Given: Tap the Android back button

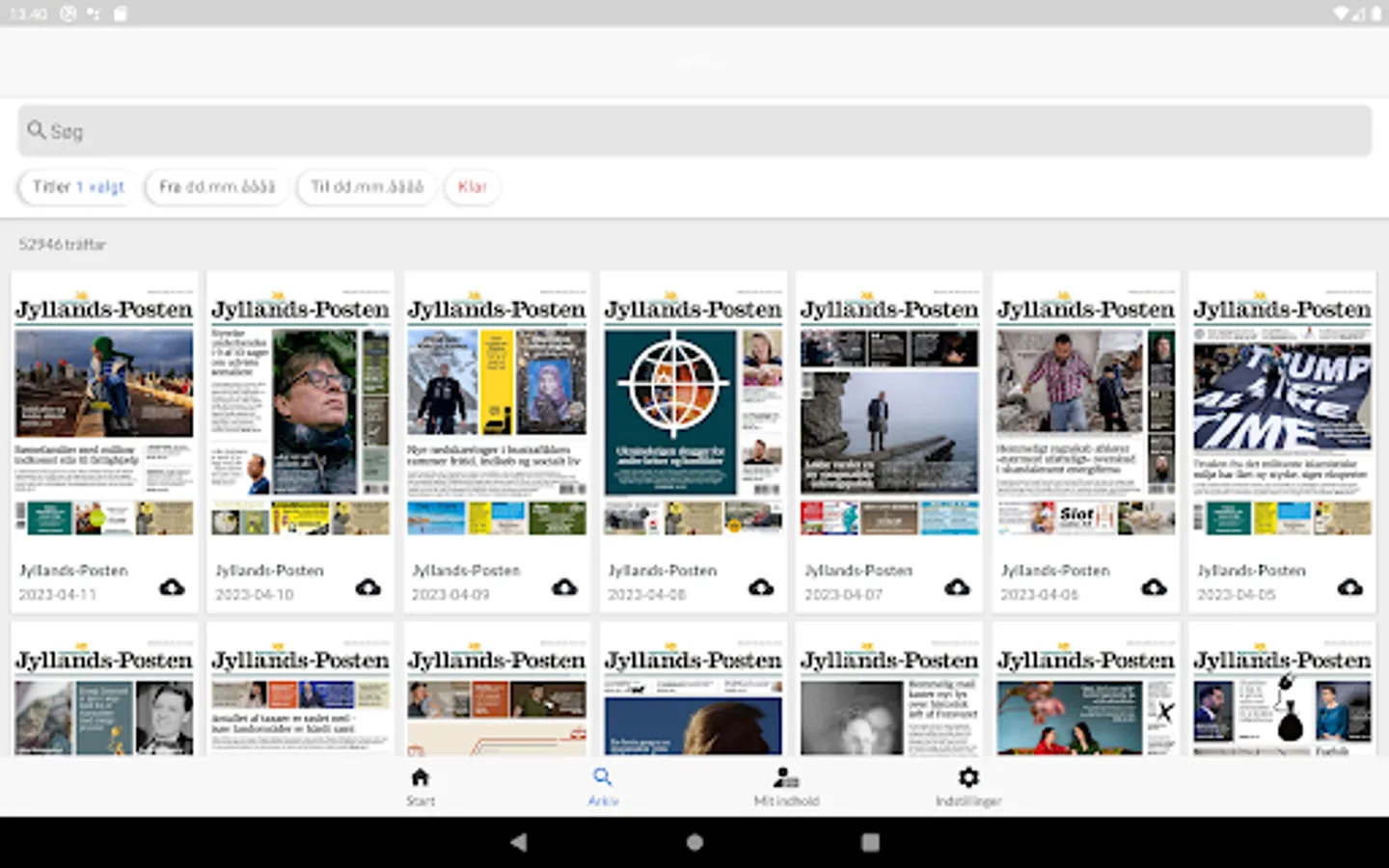Looking at the screenshot, I should point(518,842).
